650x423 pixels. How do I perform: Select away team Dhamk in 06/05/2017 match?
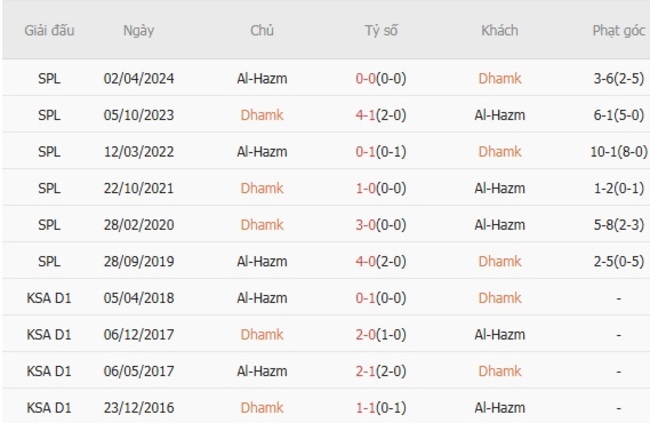click(499, 371)
